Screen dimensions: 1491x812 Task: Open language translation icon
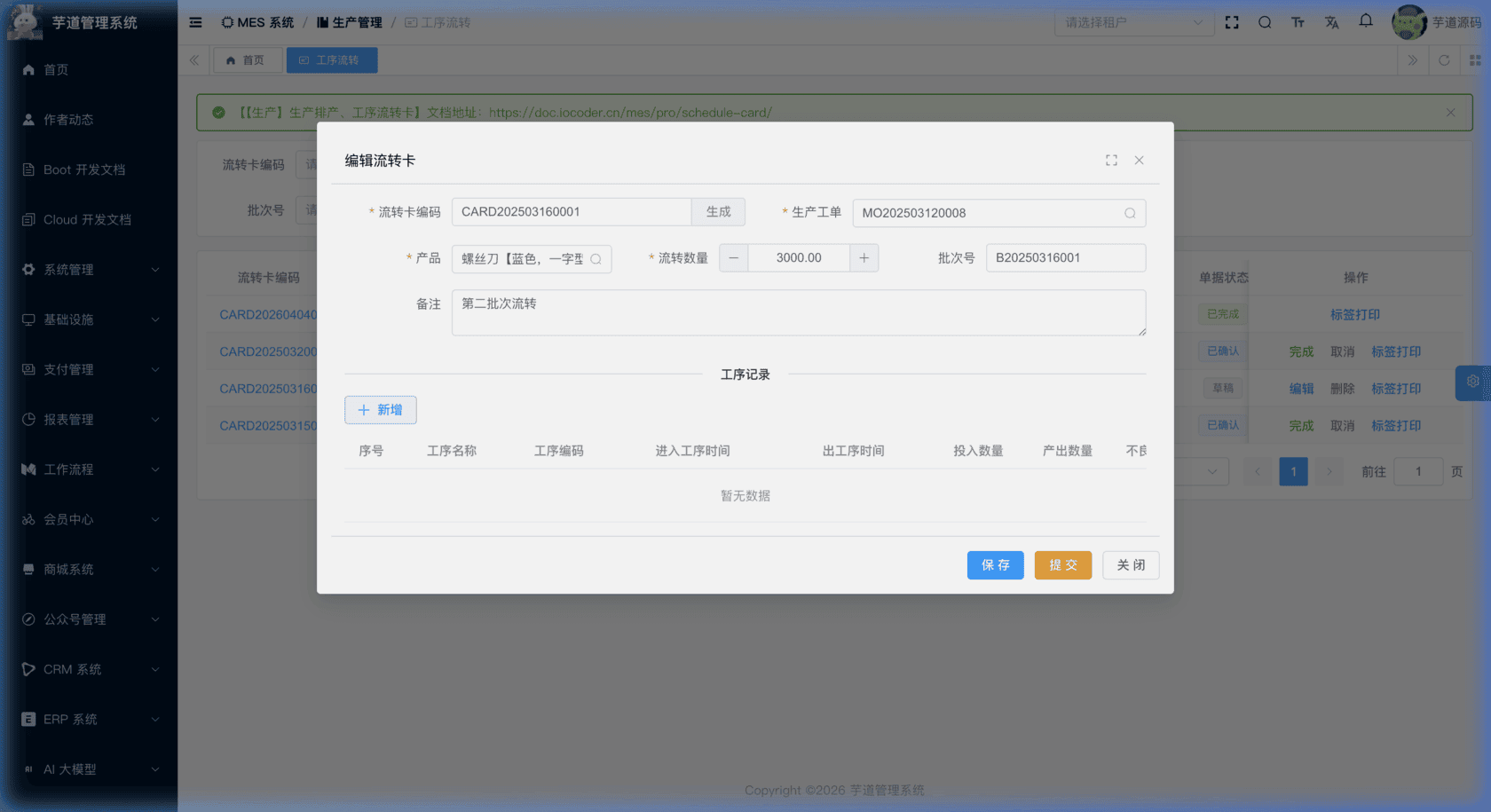[1332, 23]
